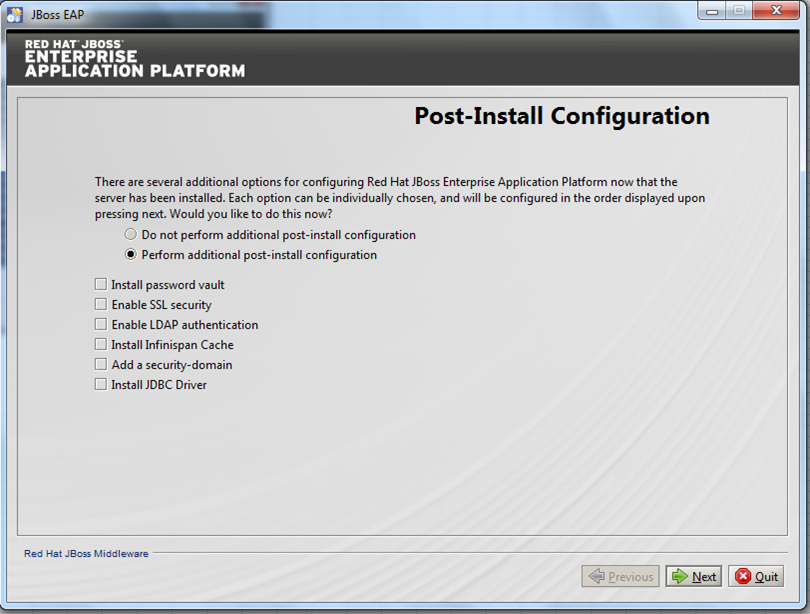Click the Quit button
The image size is (810, 614).
pyautogui.click(x=756, y=576)
